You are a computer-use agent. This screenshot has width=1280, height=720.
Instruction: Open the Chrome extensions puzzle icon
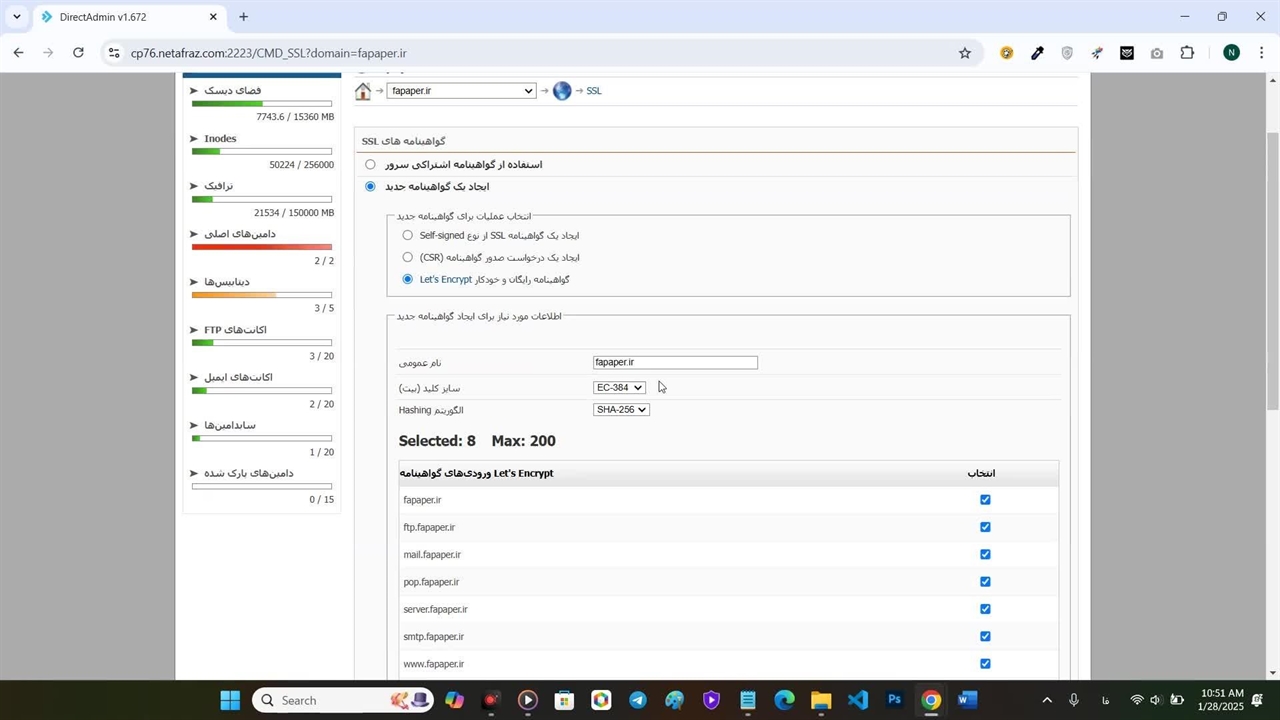(x=1187, y=53)
